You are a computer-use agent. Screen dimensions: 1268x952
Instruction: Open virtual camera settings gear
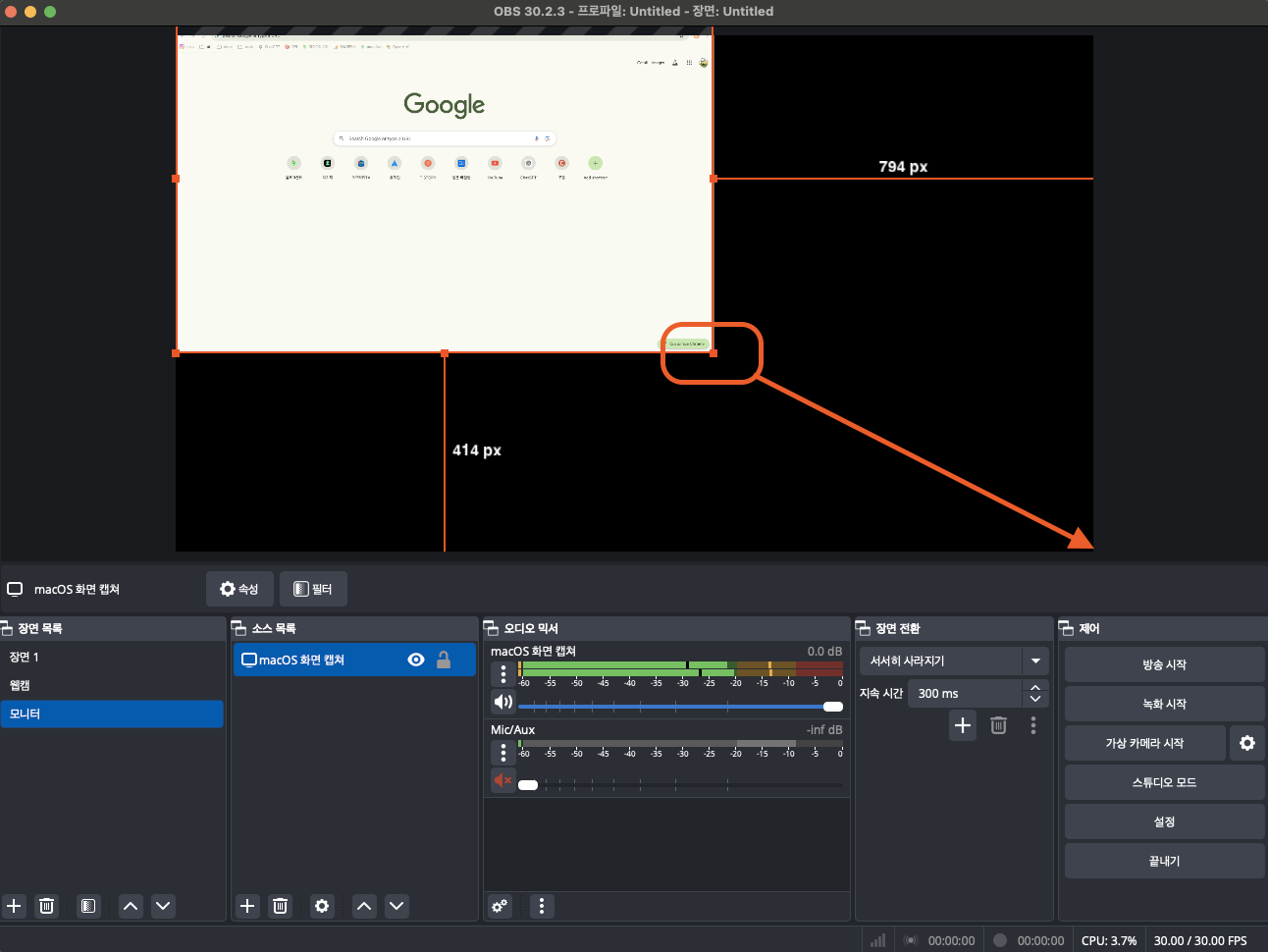[1247, 743]
